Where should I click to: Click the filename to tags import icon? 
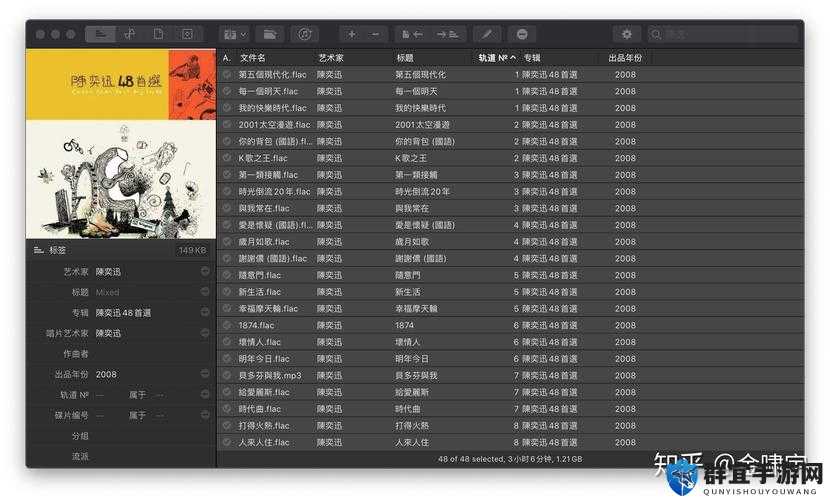[412, 34]
